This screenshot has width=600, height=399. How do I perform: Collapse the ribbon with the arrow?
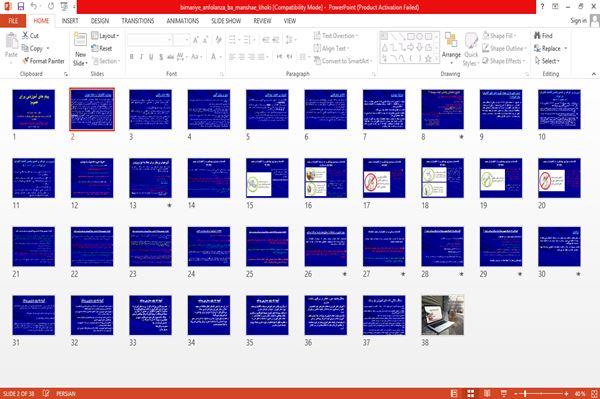(594, 74)
